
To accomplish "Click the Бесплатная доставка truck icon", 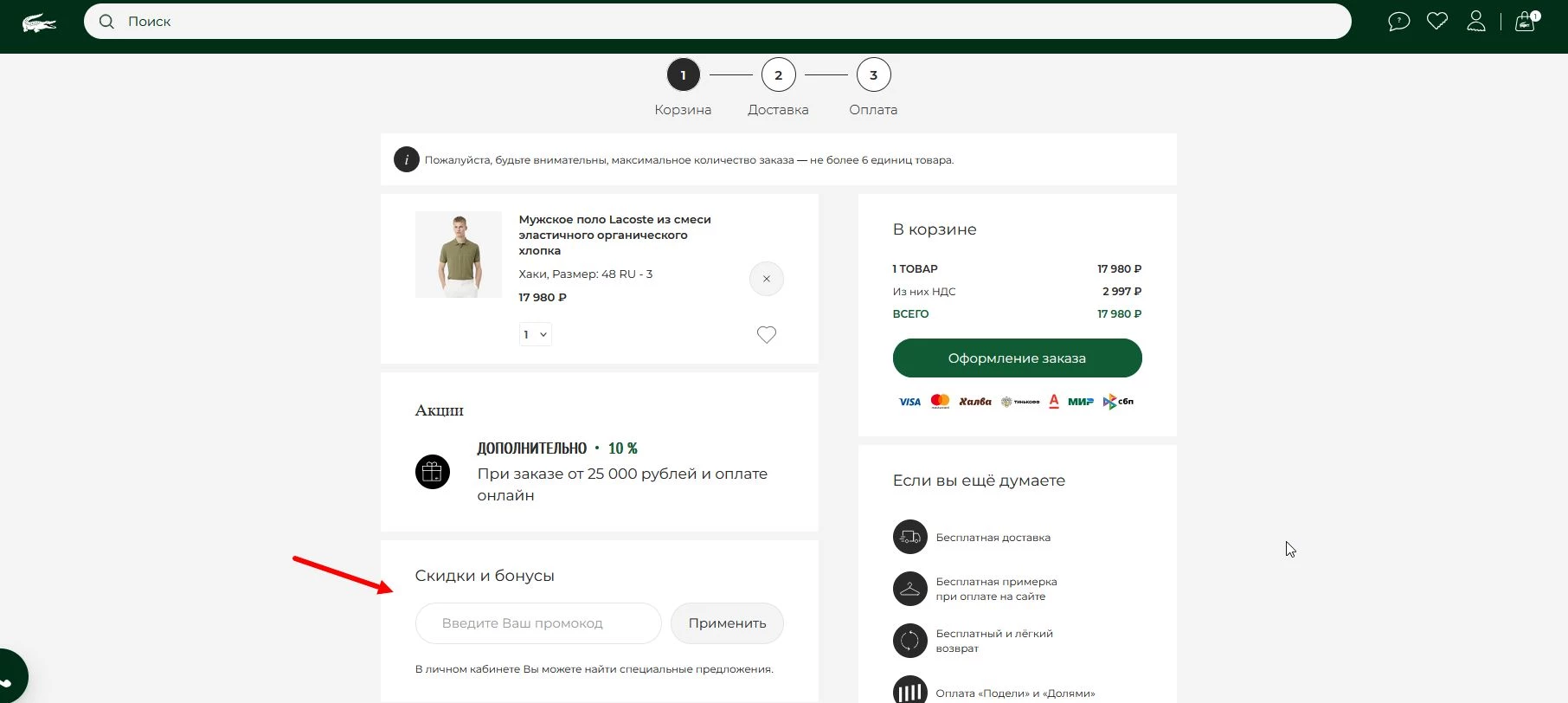I will (909, 537).
